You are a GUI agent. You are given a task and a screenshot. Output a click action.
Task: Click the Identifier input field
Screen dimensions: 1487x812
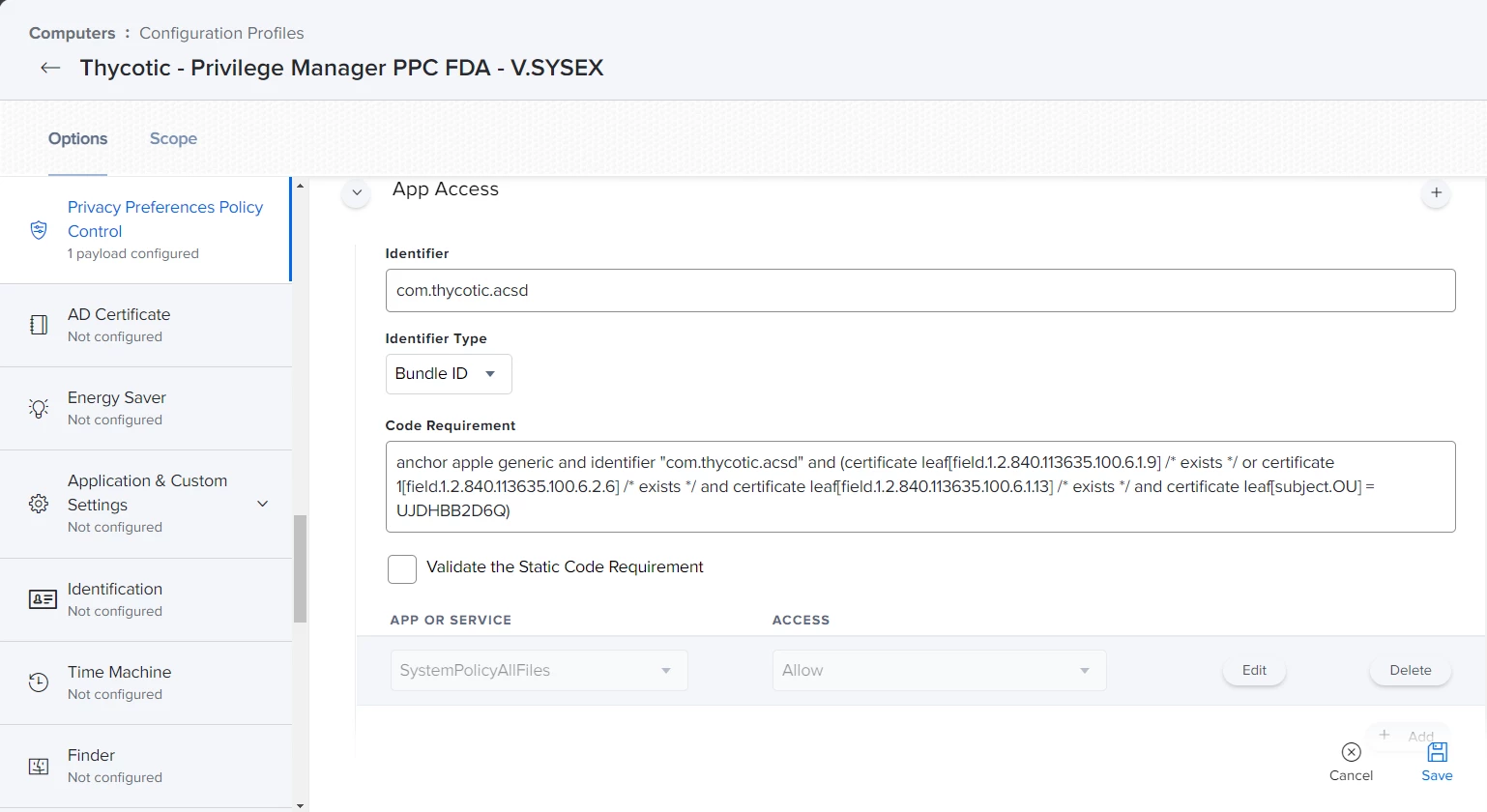pos(920,290)
